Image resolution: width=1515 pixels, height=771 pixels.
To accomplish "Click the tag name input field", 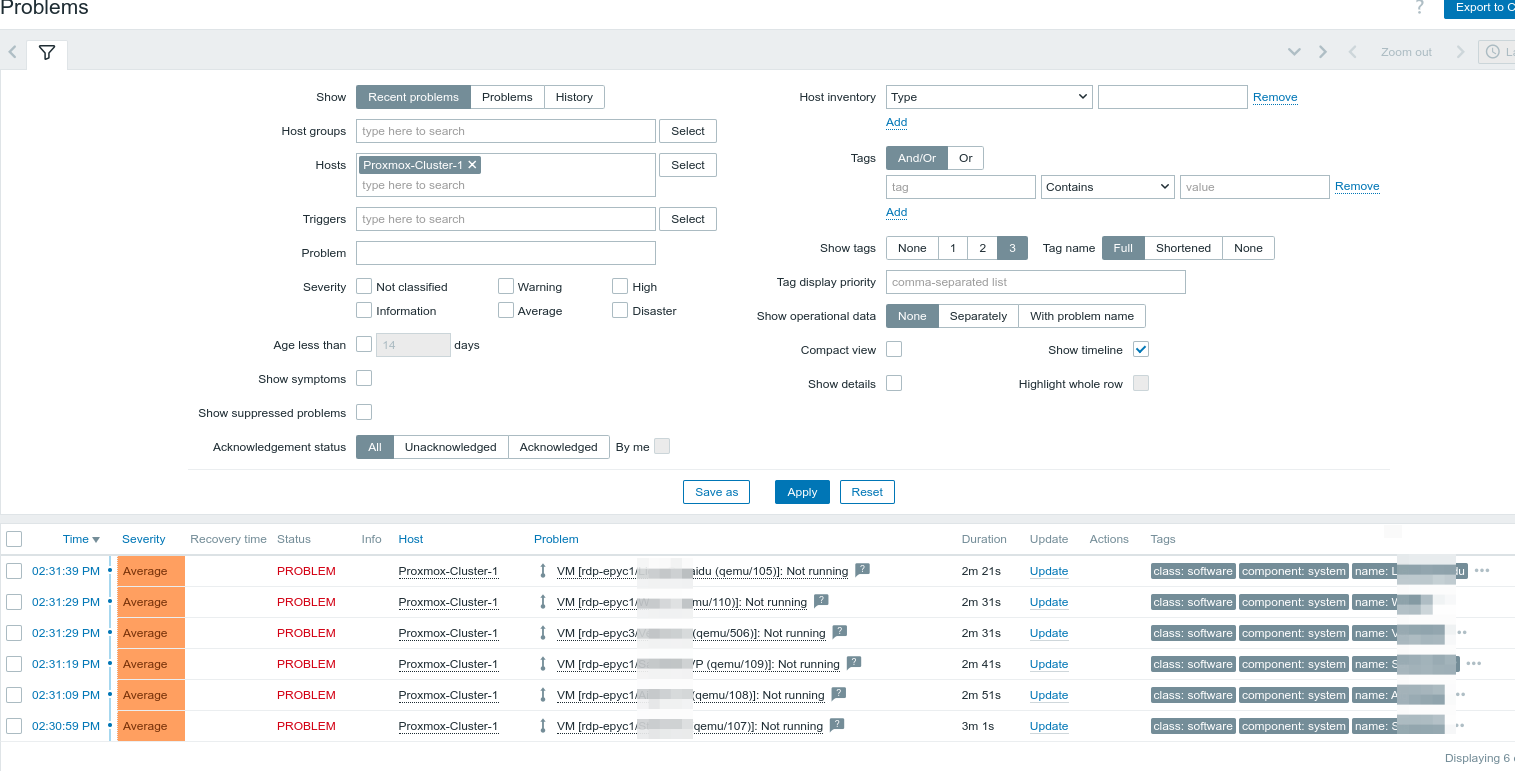I will (961, 187).
